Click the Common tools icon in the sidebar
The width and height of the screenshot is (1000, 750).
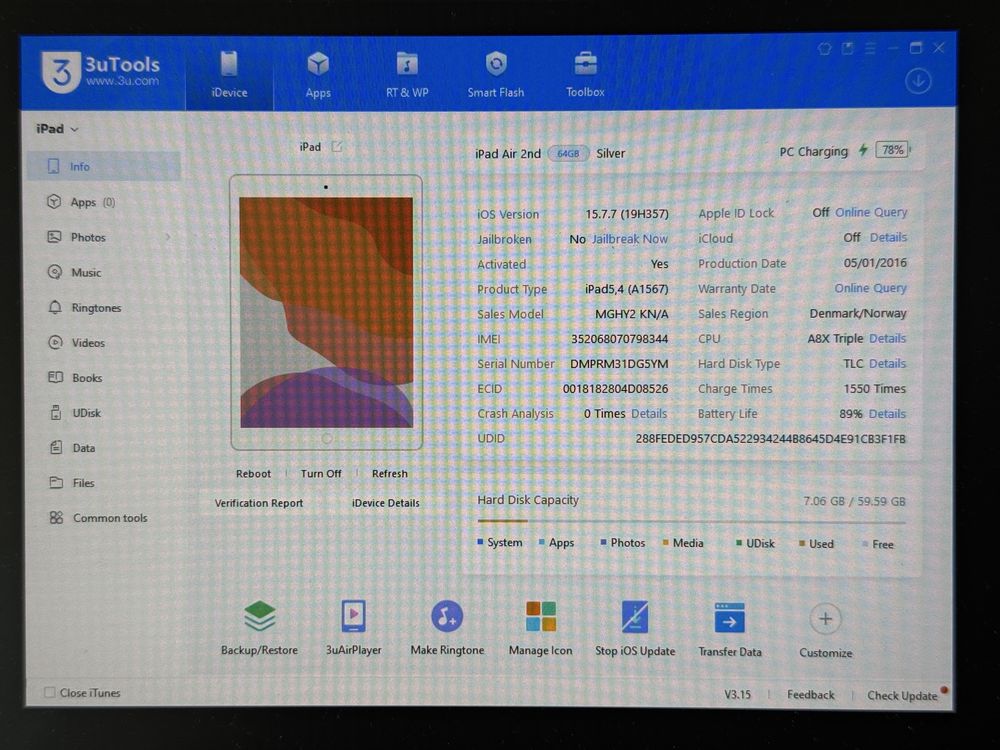pyautogui.click(x=57, y=518)
